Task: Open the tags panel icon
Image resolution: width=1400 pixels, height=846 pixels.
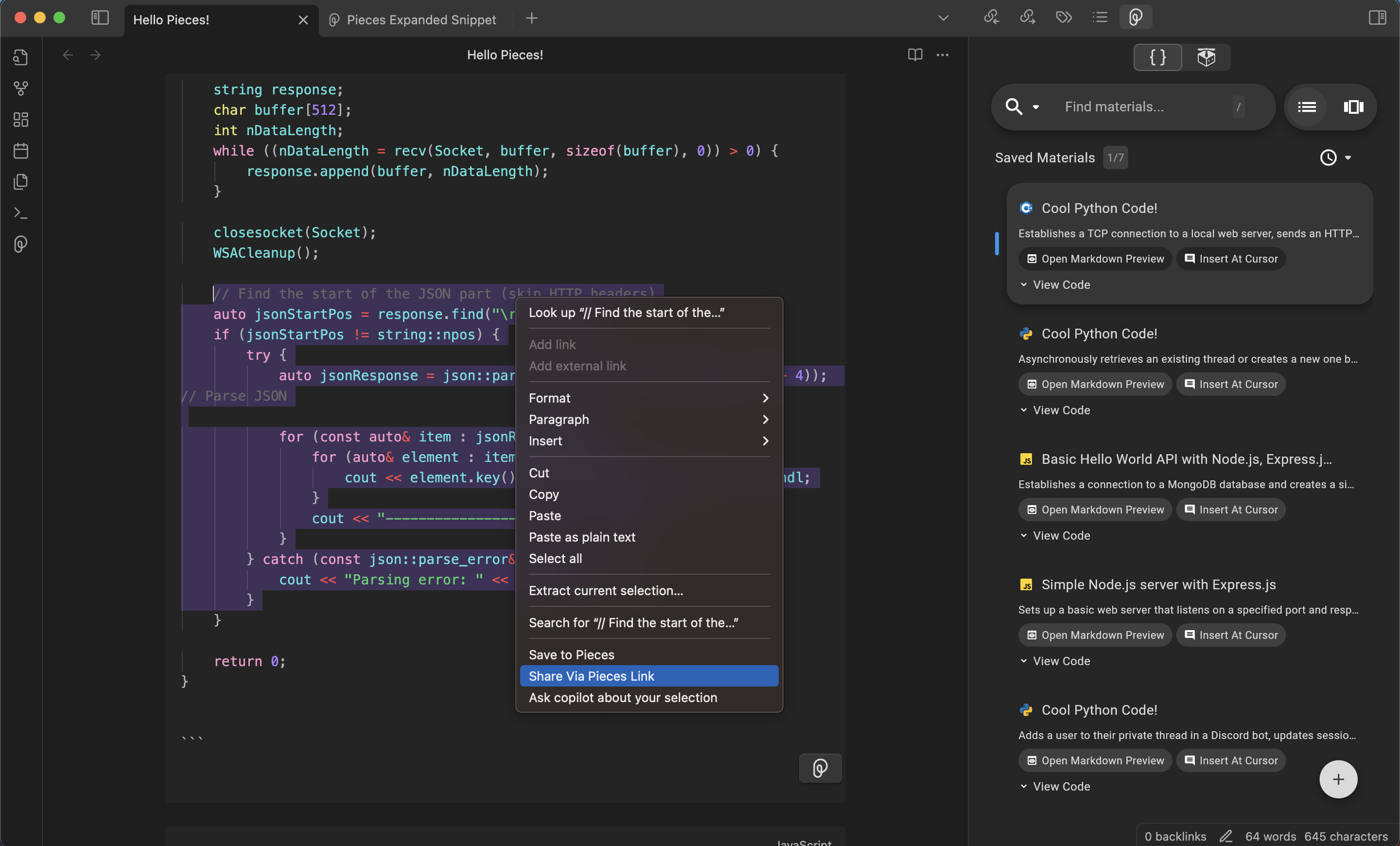Action: coord(1064,17)
